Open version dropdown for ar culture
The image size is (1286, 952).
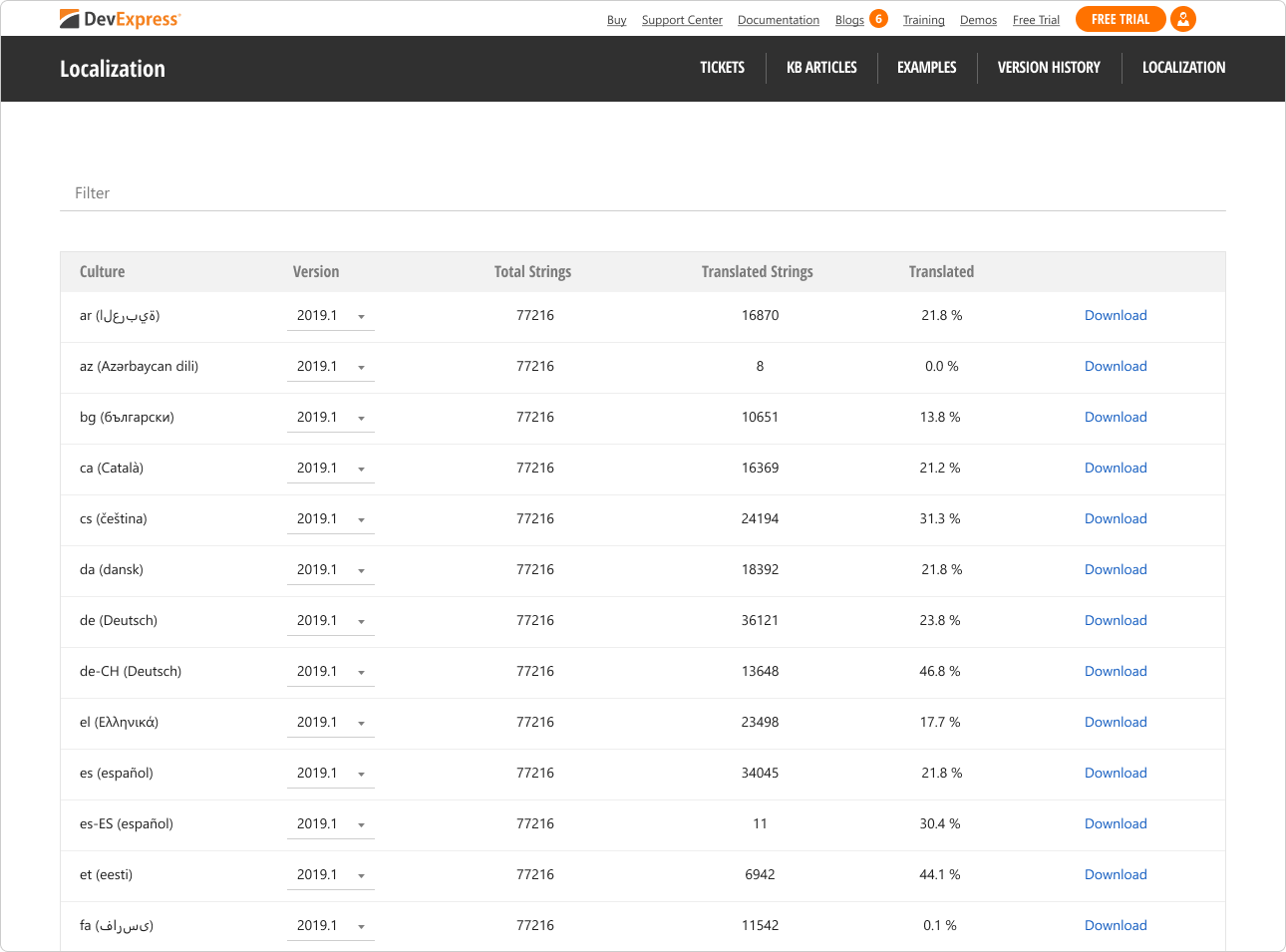click(331, 316)
